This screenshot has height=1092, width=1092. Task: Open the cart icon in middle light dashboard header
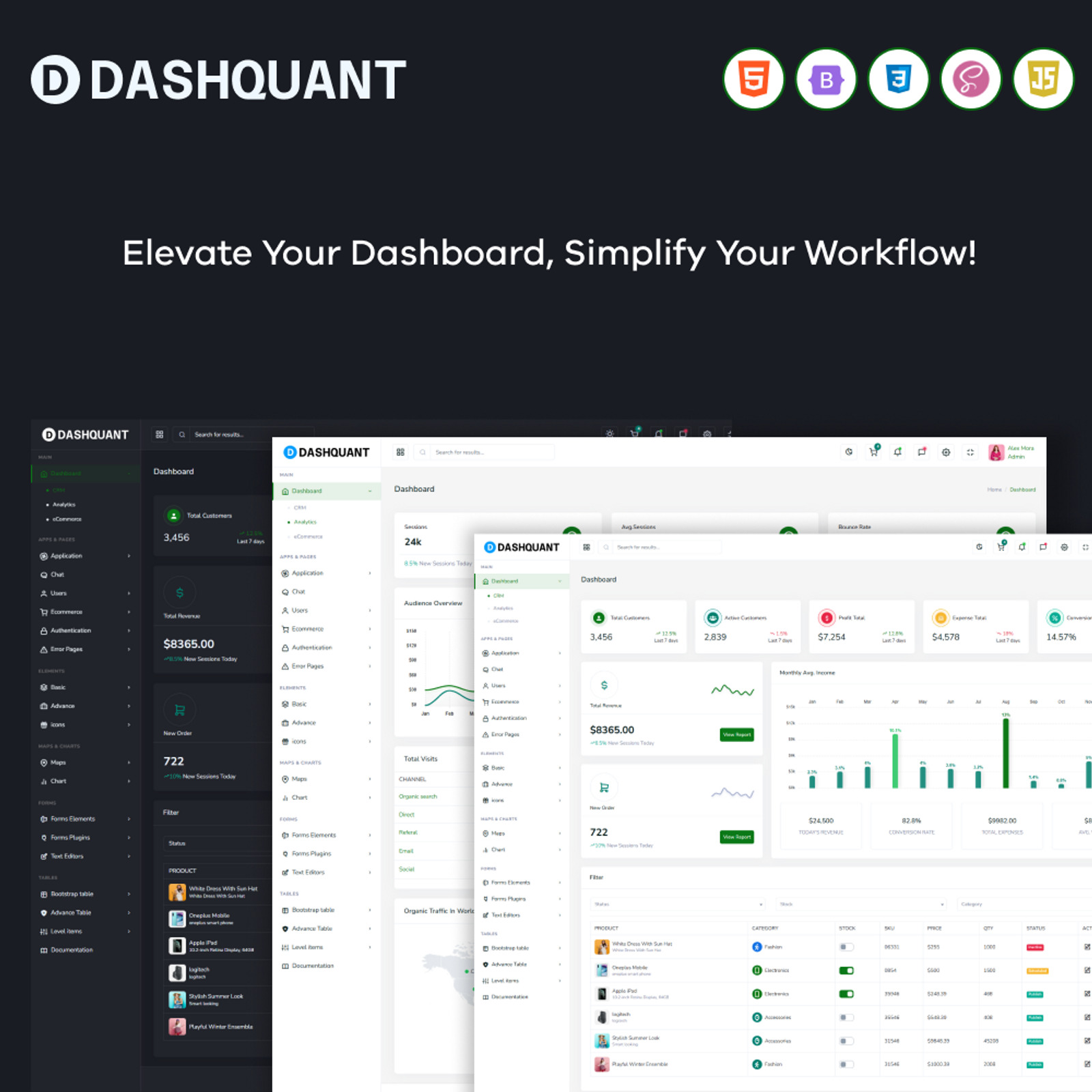[874, 451]
